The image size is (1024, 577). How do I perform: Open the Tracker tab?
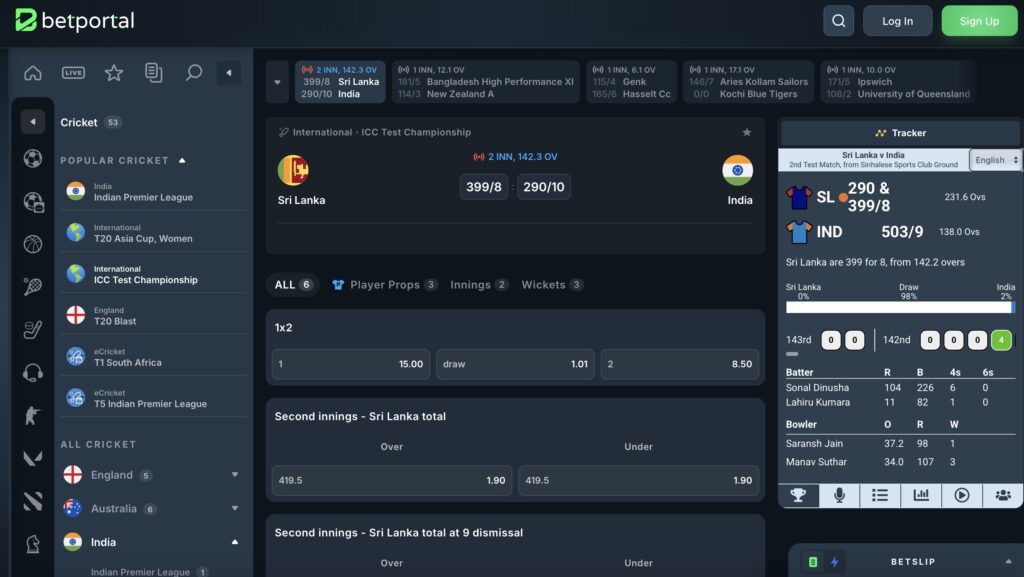900,133
